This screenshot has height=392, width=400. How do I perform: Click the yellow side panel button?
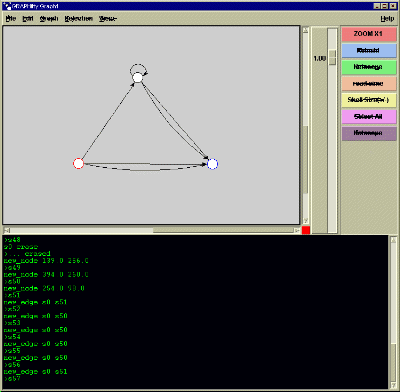369,100
